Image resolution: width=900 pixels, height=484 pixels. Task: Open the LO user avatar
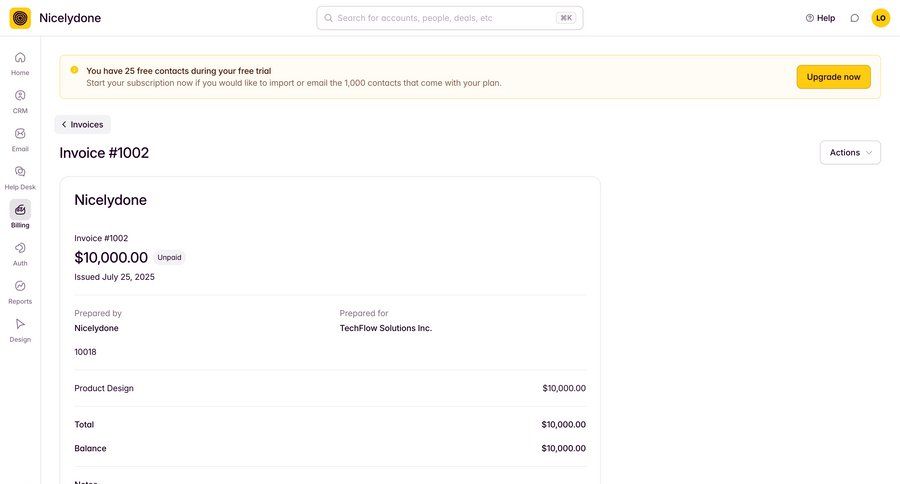(880, 18)
